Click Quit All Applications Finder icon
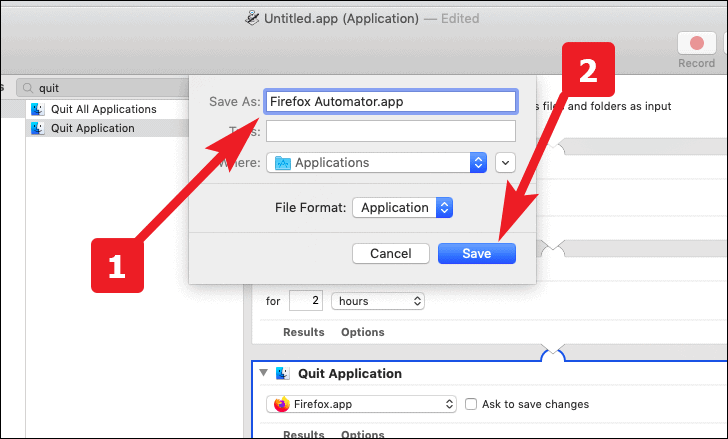 (x=37, y=109)
